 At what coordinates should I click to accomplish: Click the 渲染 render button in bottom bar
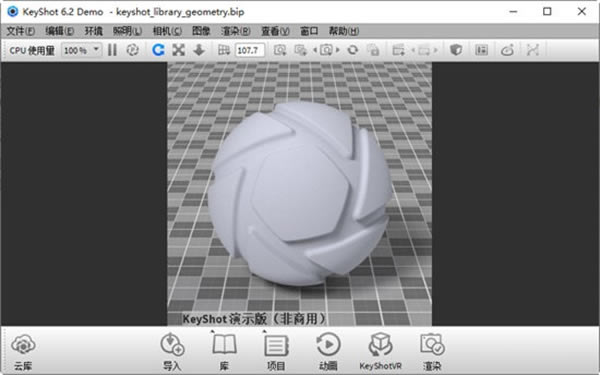(x=432, y=351)
